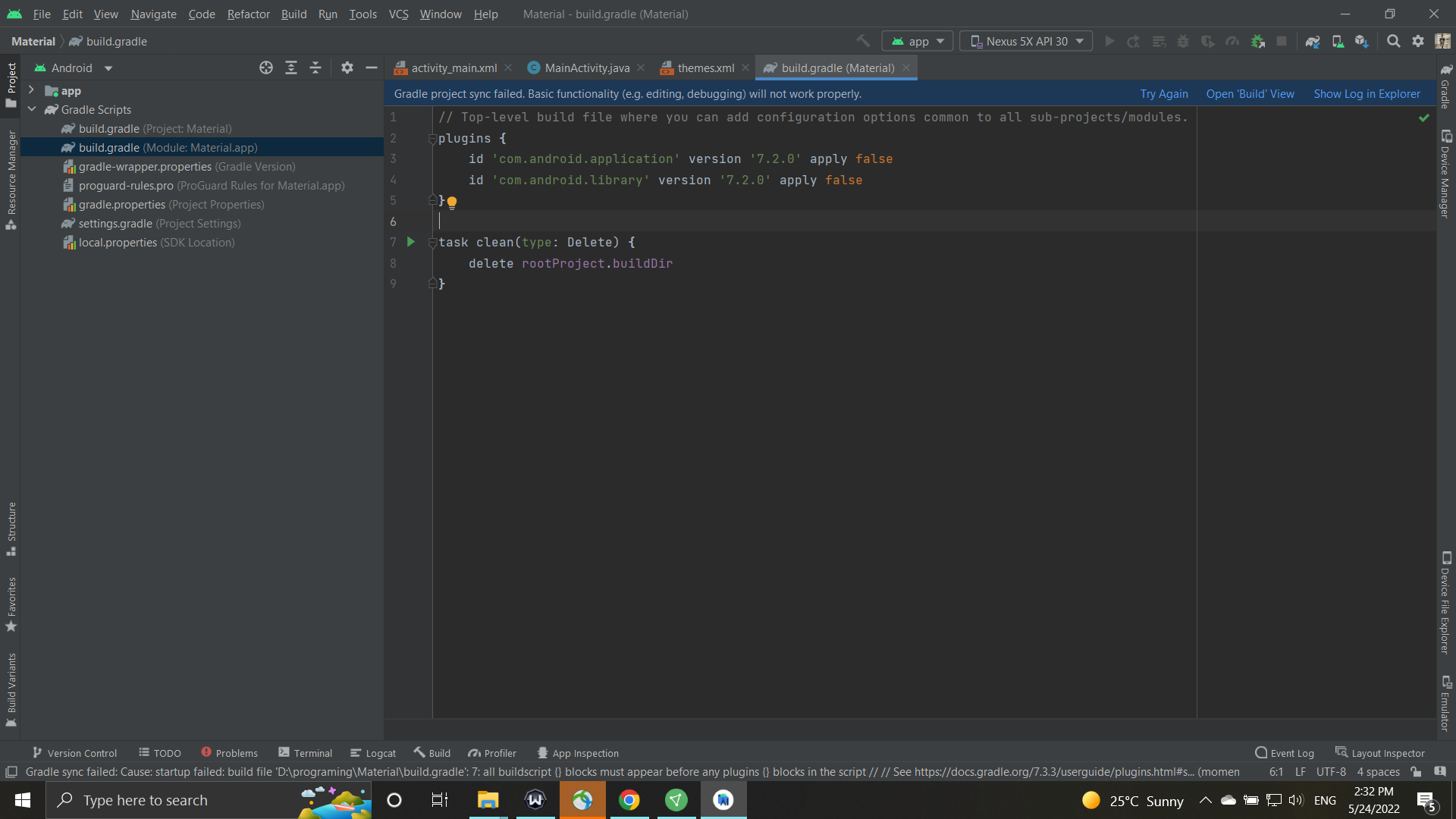Screen dimensions: 1456x819
Task: Open the Problems tool window
Action: pyautogui.click(x=230, y=752)
